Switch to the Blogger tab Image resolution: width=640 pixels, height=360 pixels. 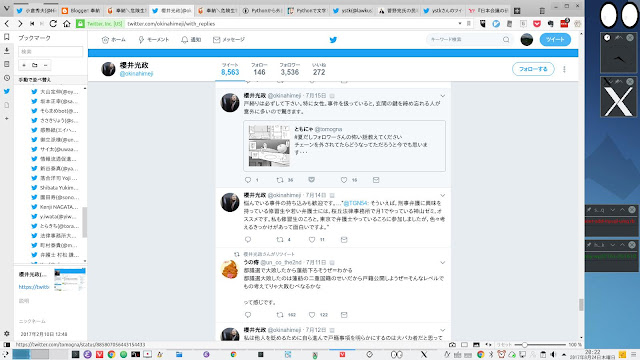tap(82, 11)
